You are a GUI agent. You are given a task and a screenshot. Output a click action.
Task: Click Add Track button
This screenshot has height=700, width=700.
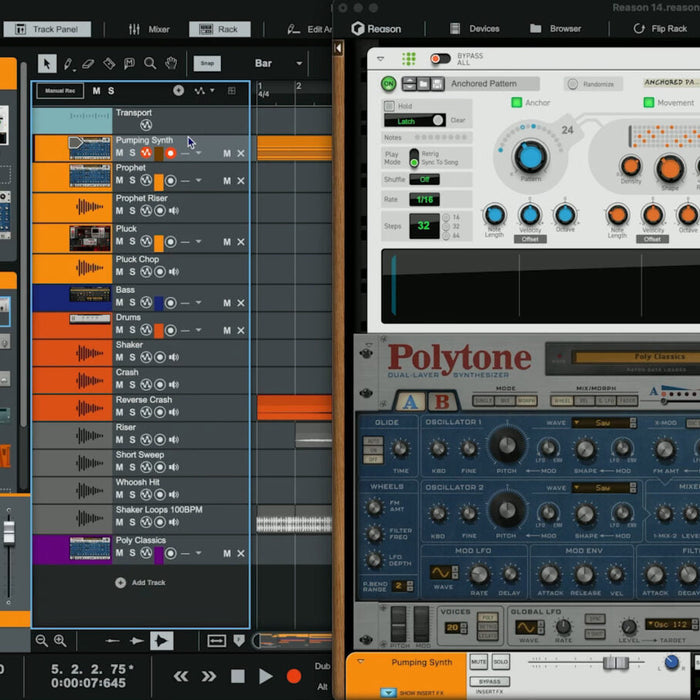[x=140, y=583]
